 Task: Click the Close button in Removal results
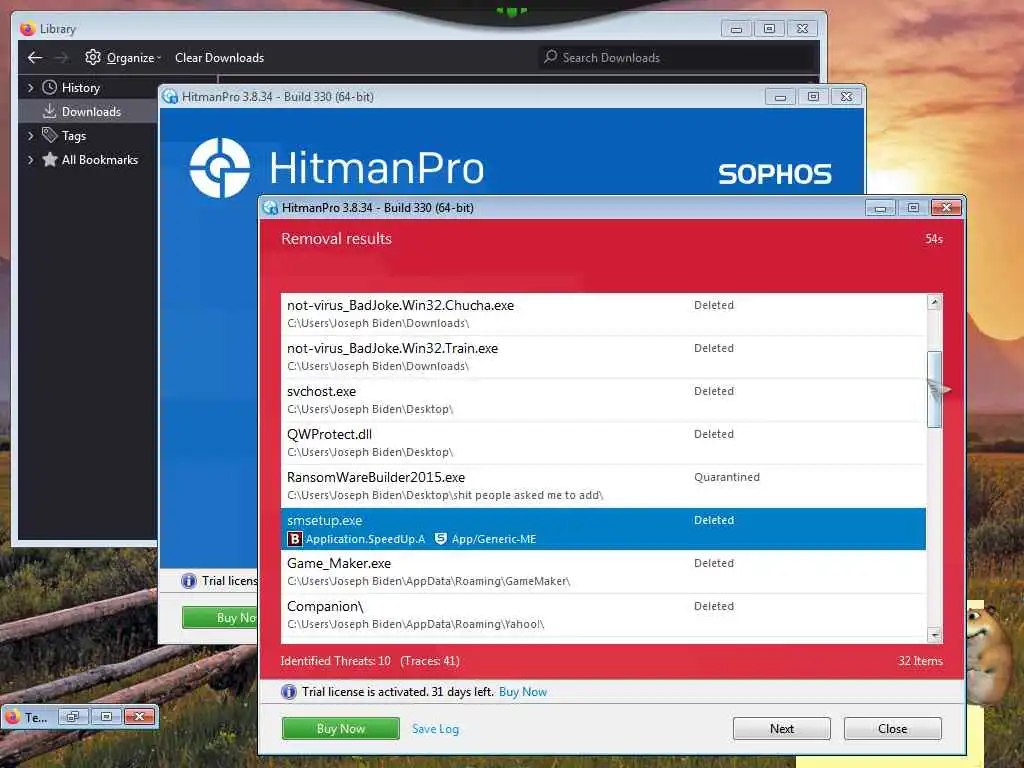[x=892, y=729]
